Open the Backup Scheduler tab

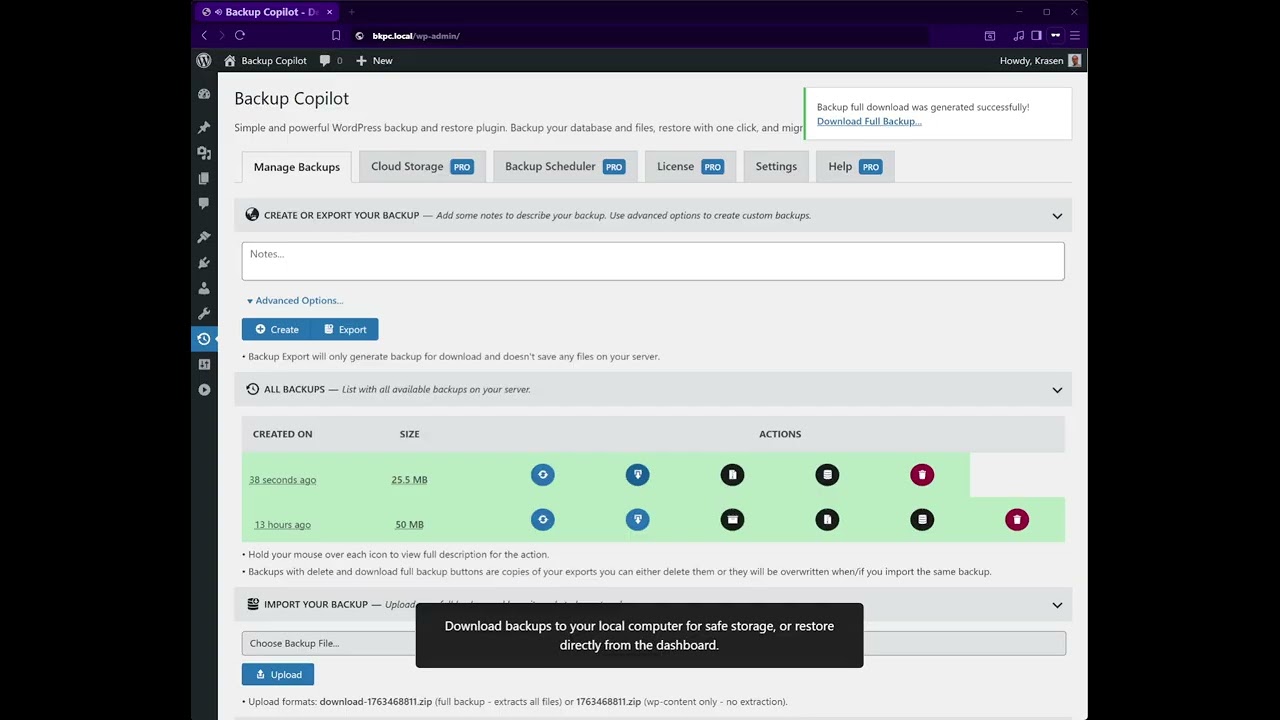pos(565,167)
